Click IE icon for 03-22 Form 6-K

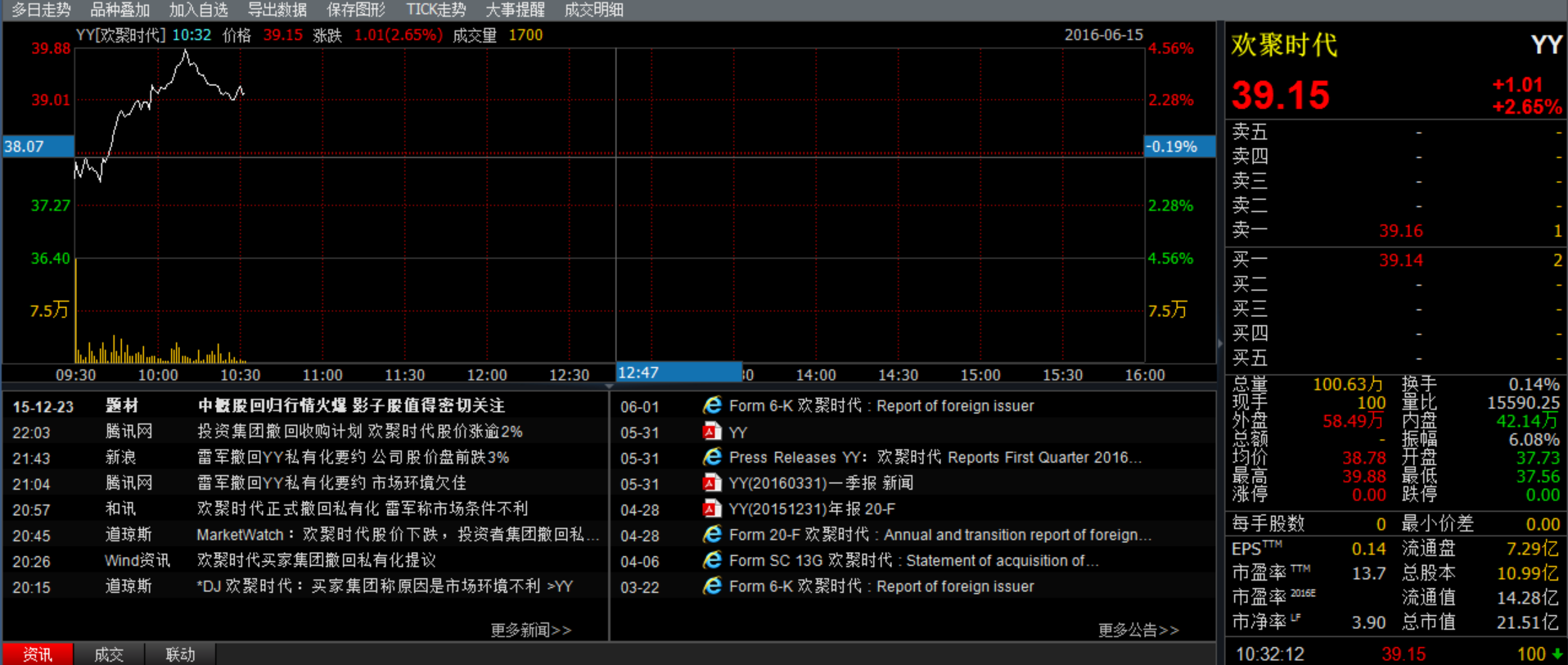[712, 586]
